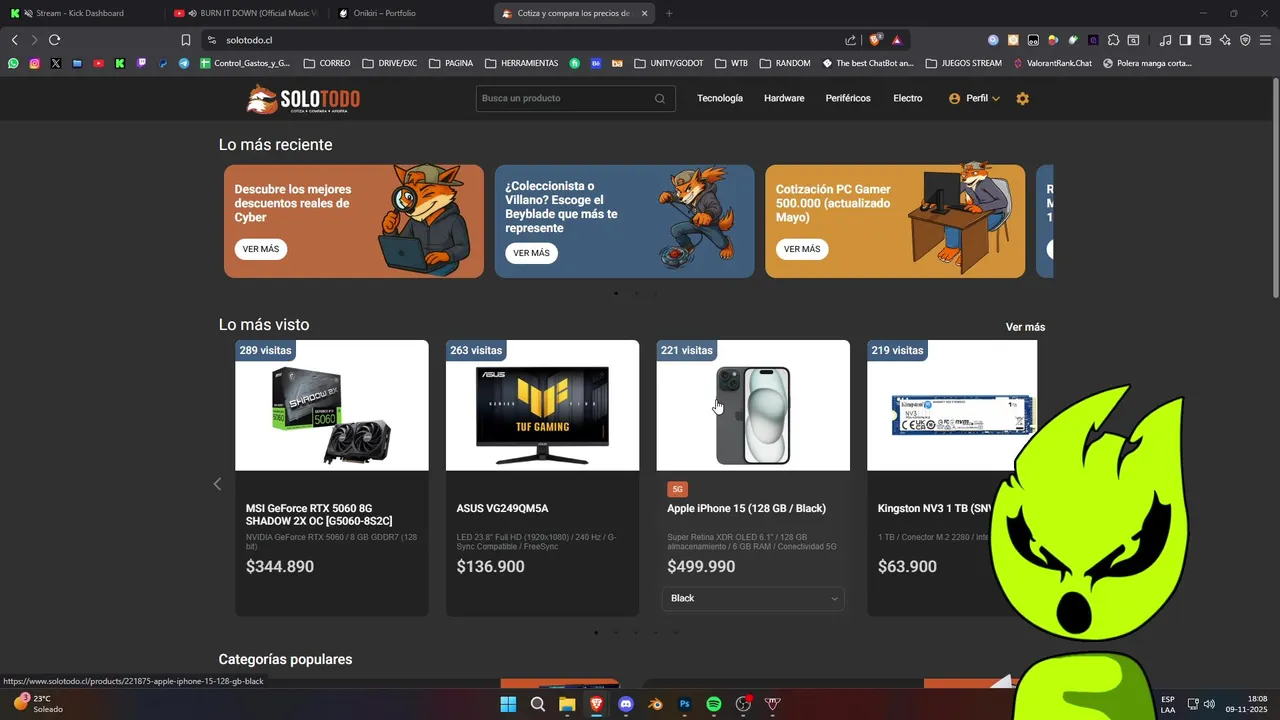Click the Windows Start button
The width and height of the screenshot is (1280, 720).
pyautogui.click(x=508, y=704)
